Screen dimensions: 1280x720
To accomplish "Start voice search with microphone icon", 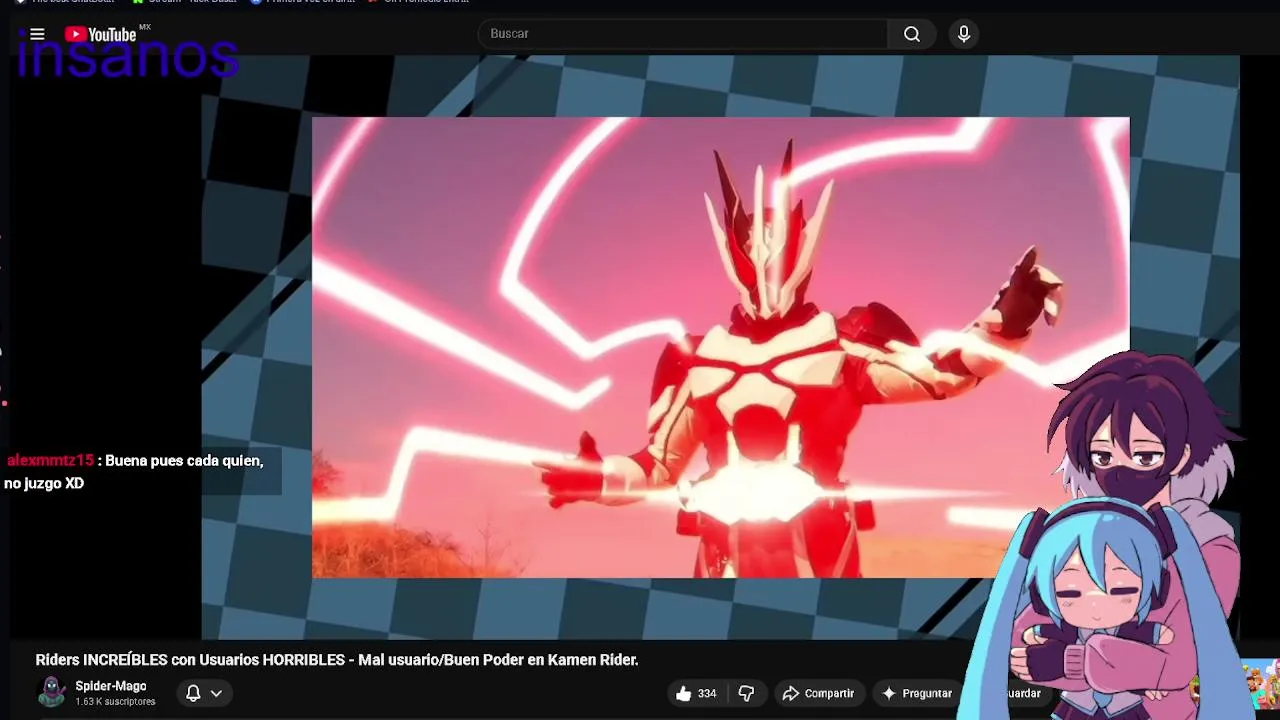I will [x=964, y=34].
